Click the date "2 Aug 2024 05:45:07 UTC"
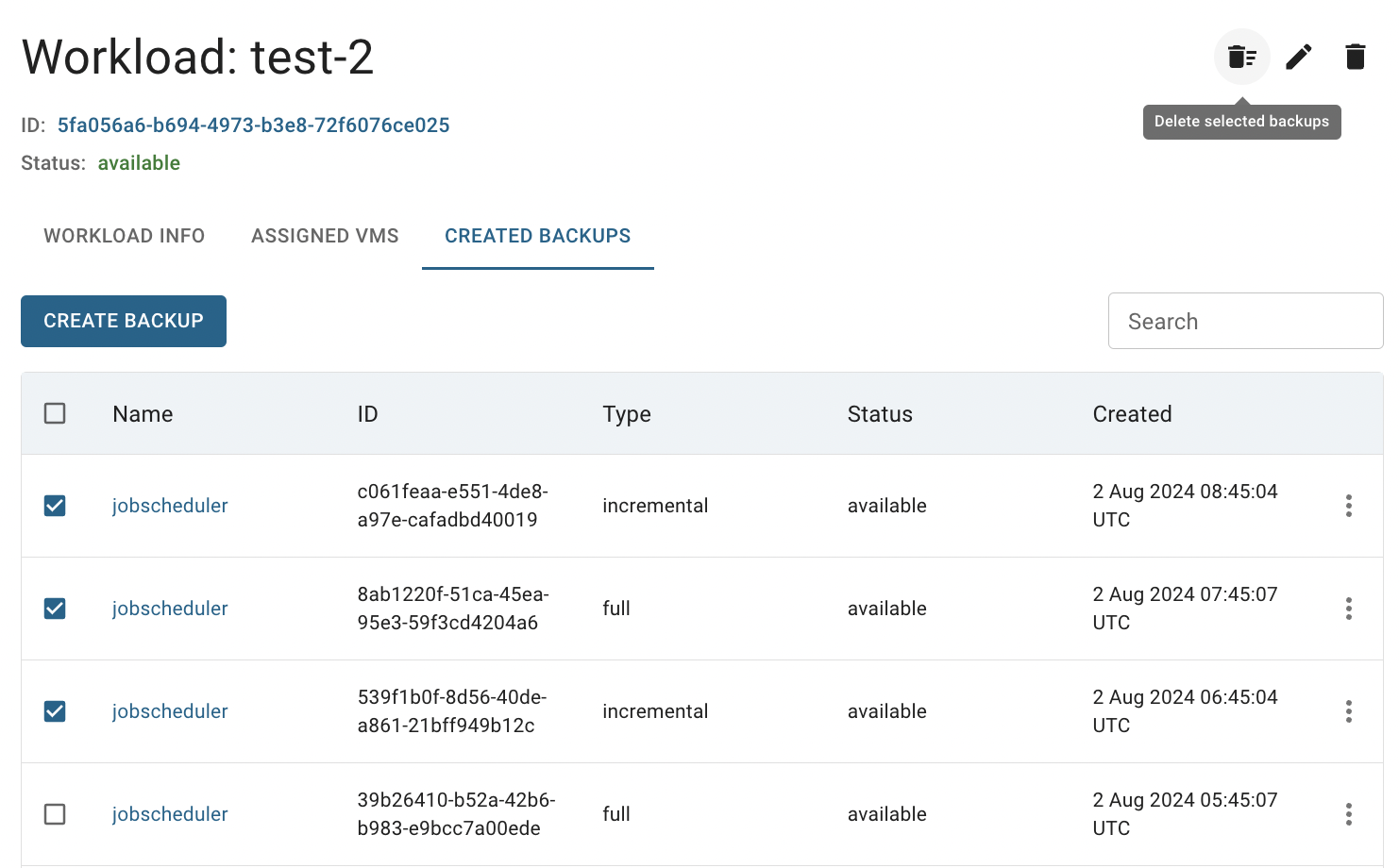1399x868 pixels. 1185,814
